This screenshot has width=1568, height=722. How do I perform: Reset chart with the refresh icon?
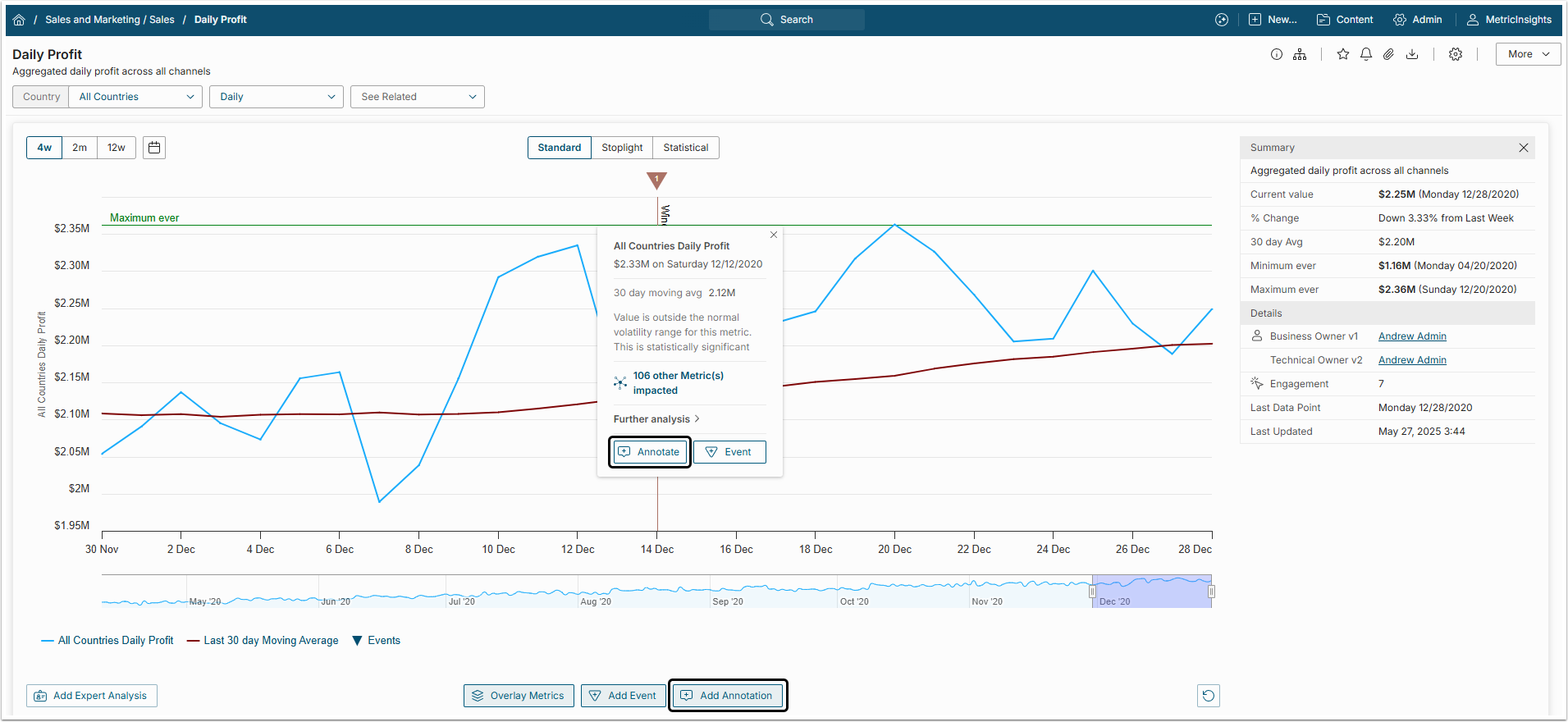1208,696
